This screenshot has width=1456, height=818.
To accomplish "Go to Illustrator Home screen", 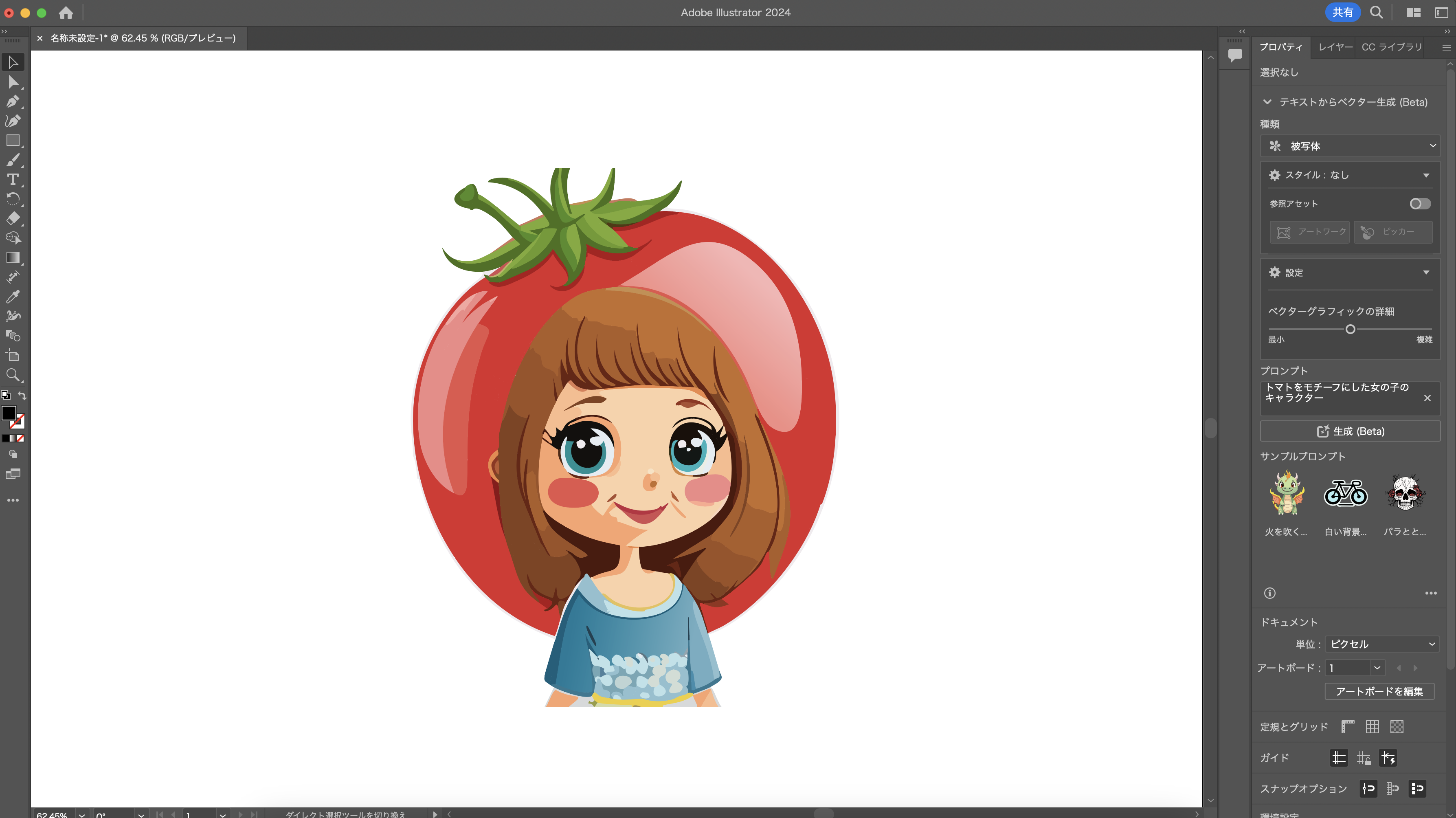I will coord(66,13).
